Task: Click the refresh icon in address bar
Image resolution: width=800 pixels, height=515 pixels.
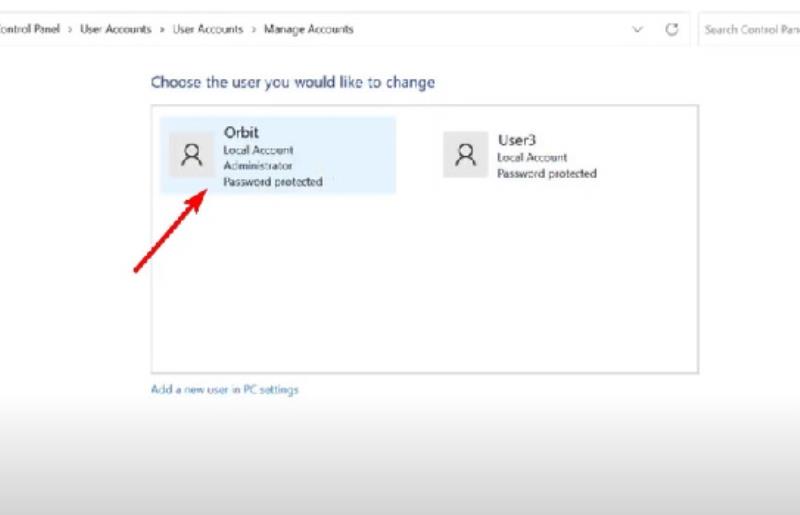Action: click(x=671, y=30)
